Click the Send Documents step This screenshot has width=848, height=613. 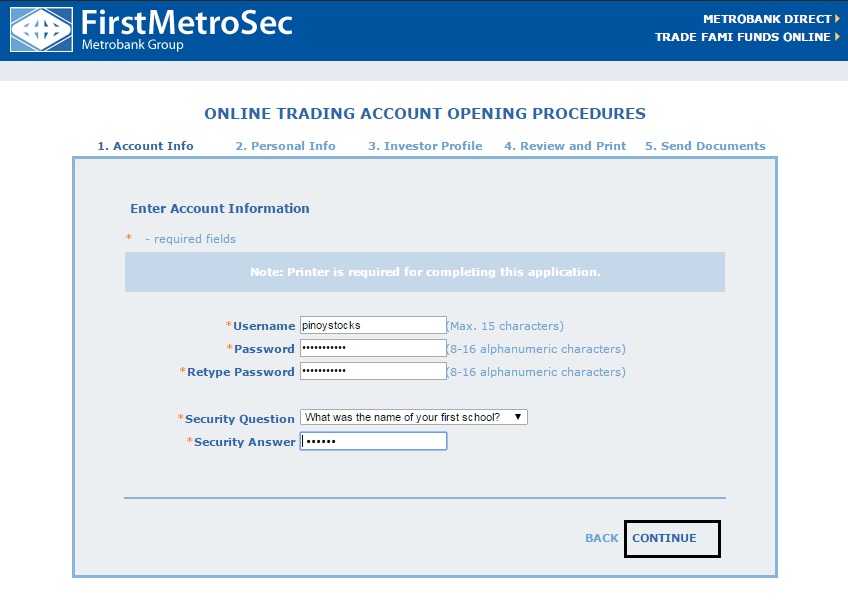click(706, 145)
